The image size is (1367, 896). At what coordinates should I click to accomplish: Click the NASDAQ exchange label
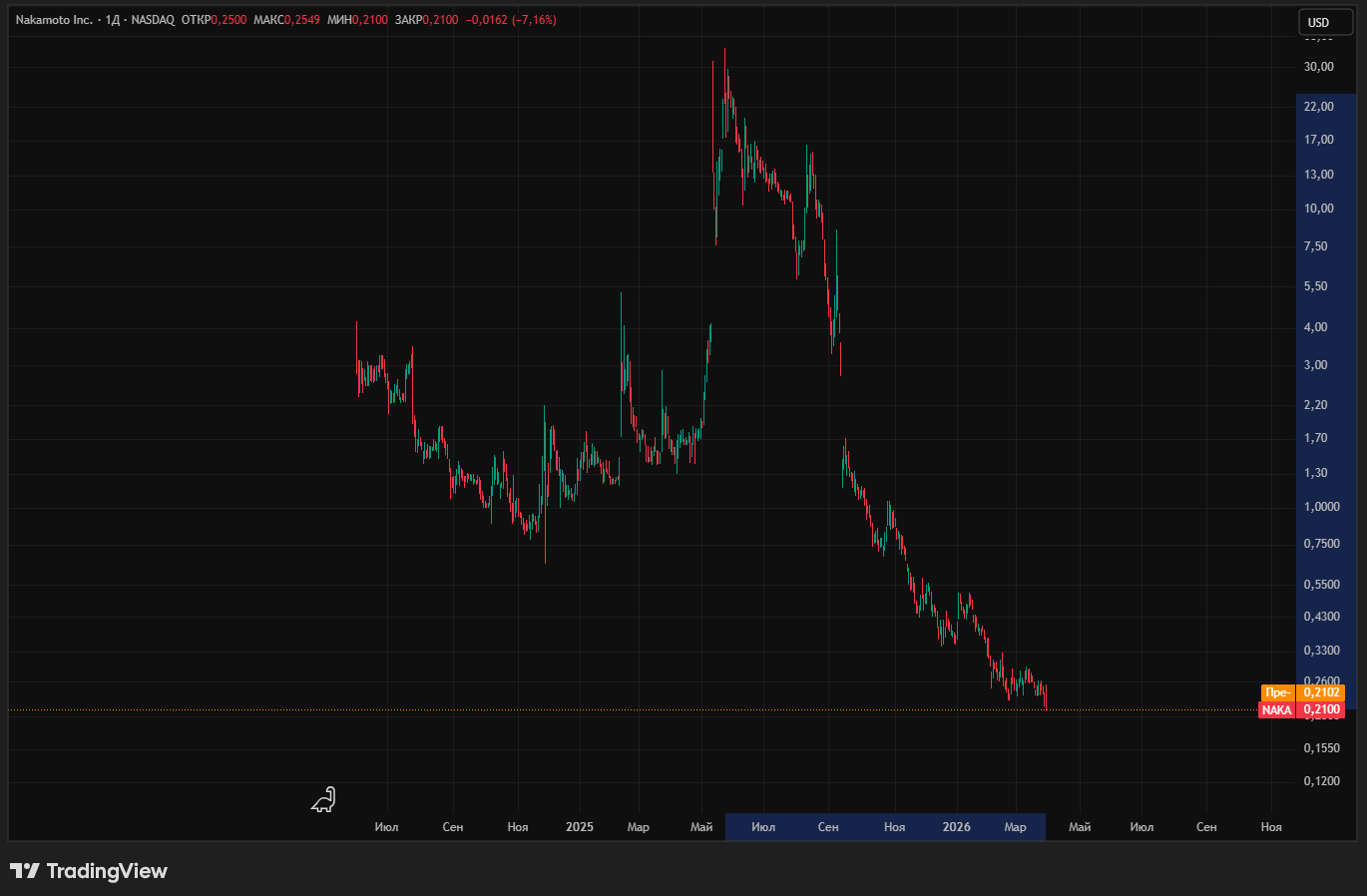click(x=153, y=20)
